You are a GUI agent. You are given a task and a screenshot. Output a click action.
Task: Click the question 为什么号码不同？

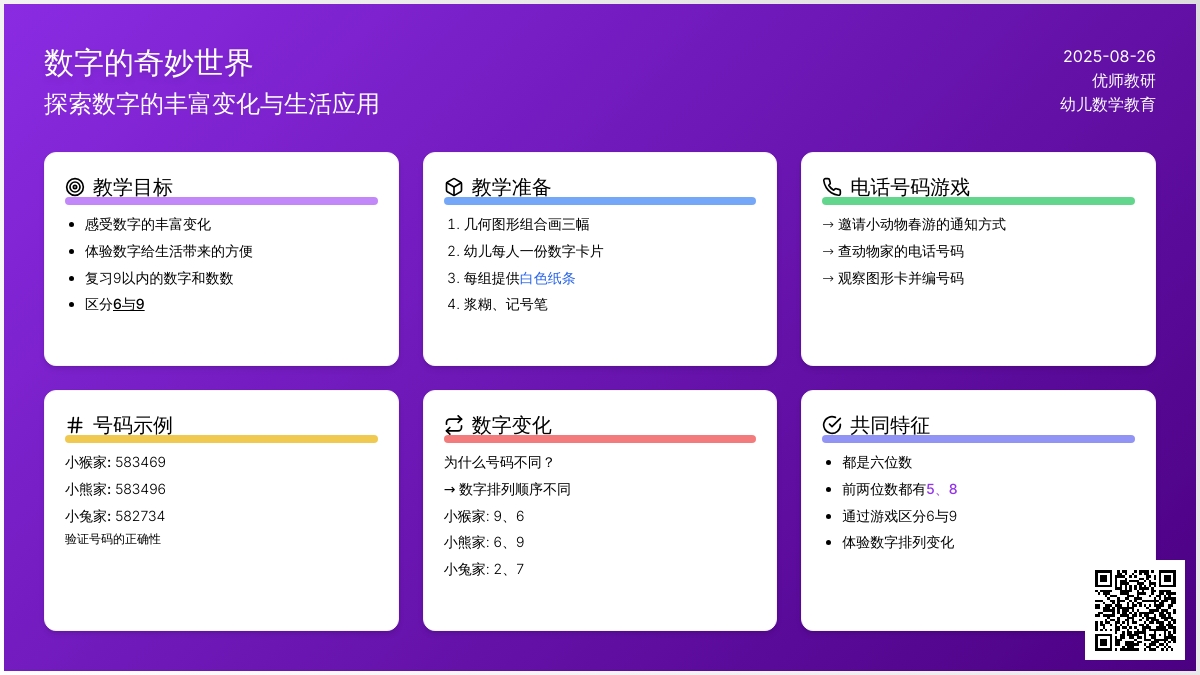click(499, 462)
